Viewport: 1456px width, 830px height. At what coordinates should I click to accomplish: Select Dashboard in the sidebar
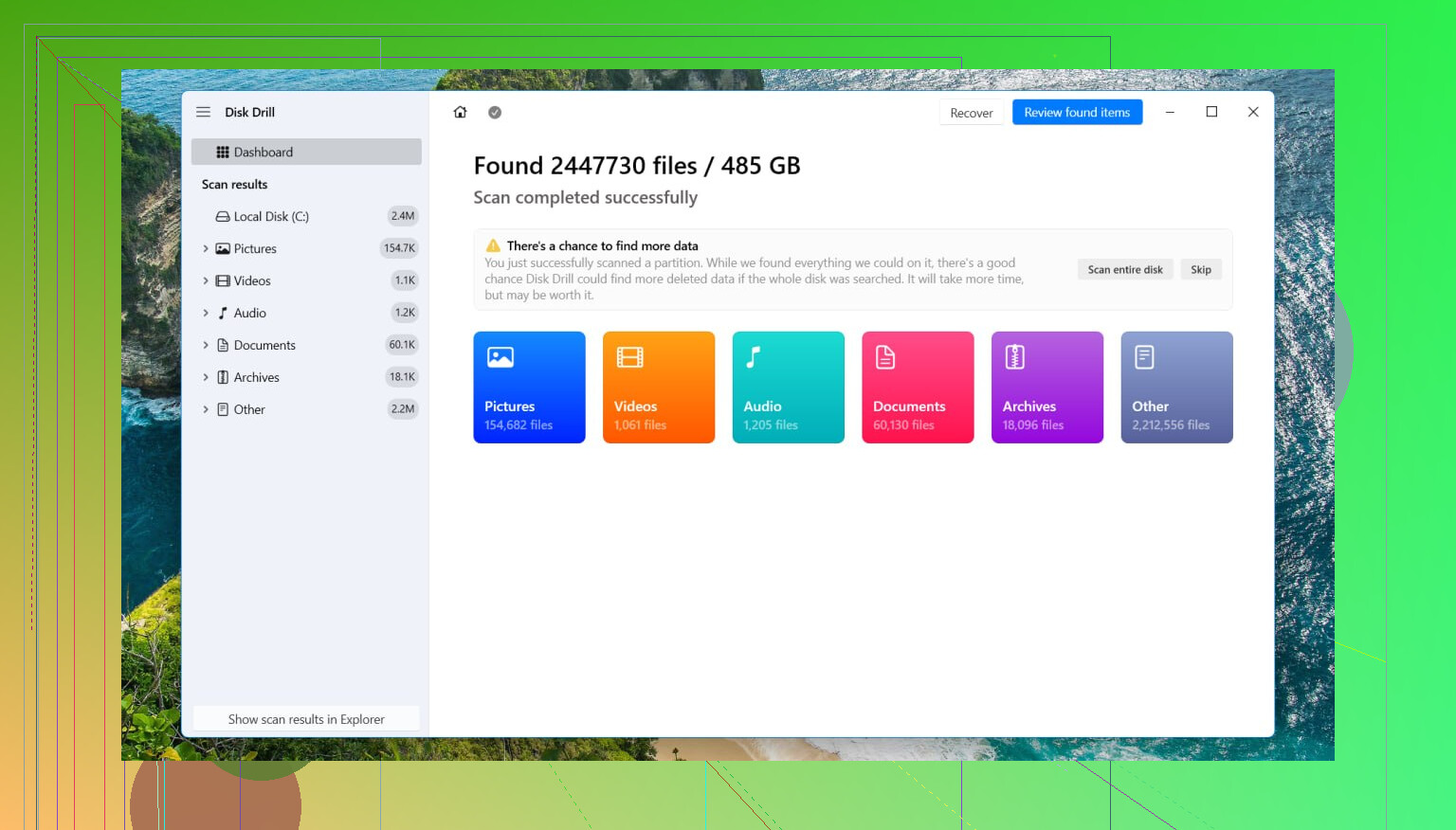306,152
